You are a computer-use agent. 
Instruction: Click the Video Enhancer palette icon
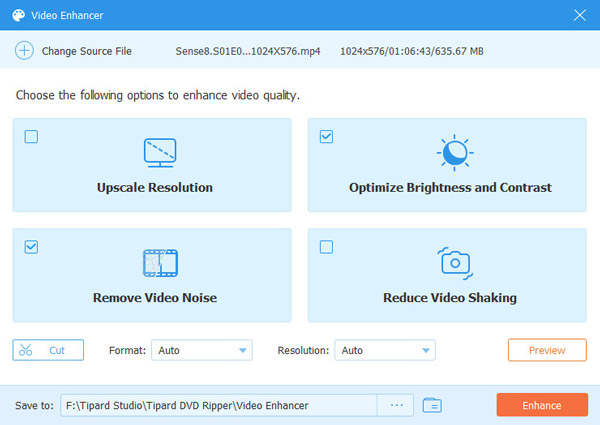point(18,15)
